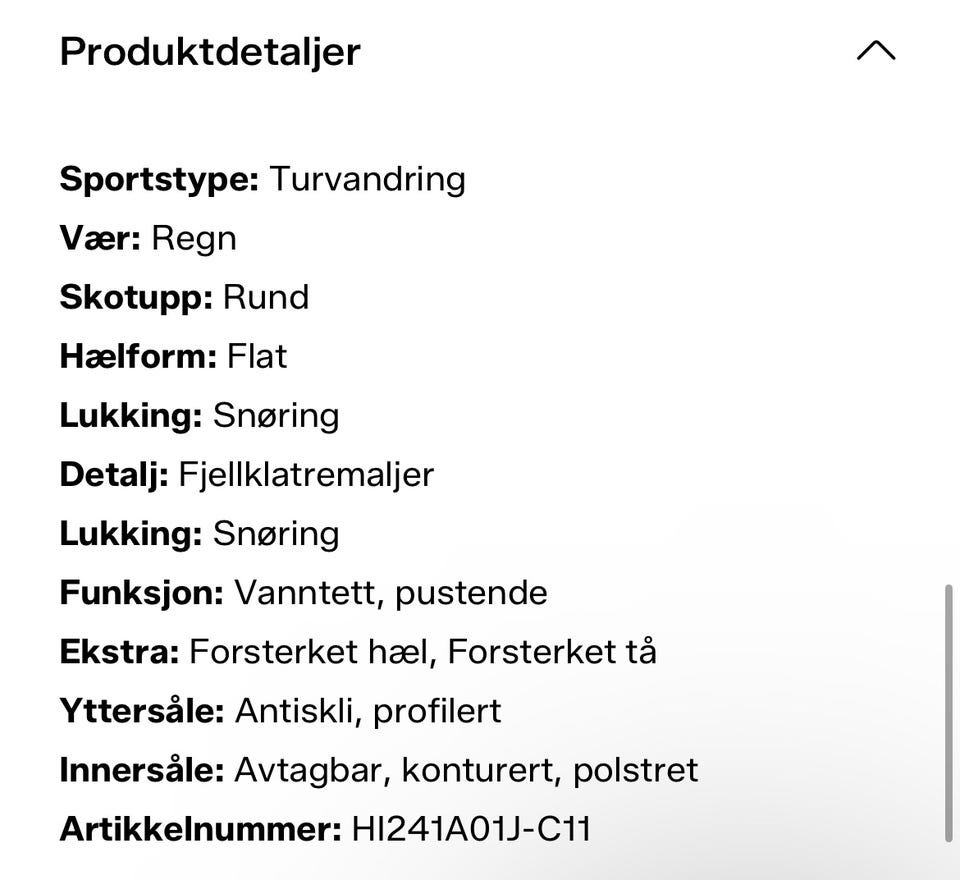Image resolution: width=960 pixels, height=880 pixels.
Task: Click the Innersåle: Avtagbar line
Action: 379,770
